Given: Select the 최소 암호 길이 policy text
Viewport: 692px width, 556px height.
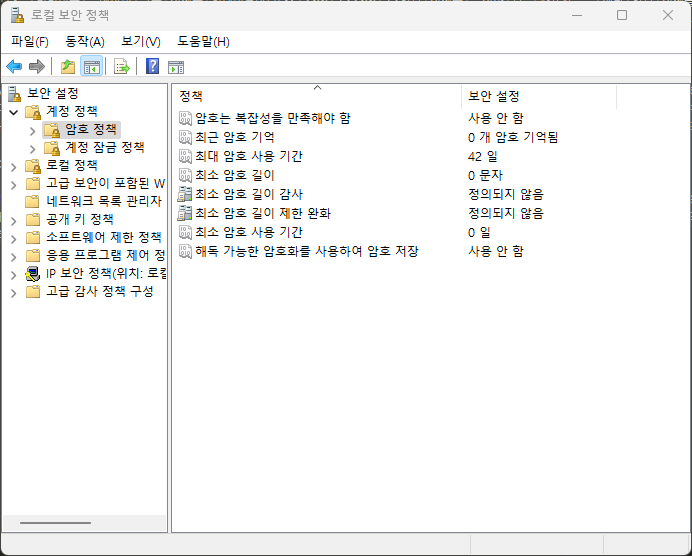Looking at the screenshot, I should click(235, 175).
